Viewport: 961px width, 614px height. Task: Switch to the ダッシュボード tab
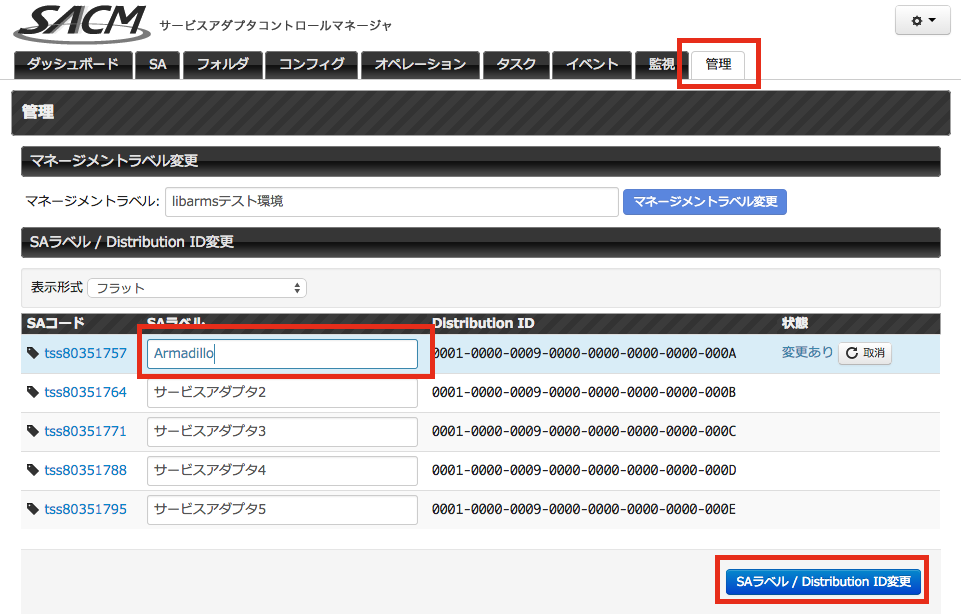[x=73, y=64]
